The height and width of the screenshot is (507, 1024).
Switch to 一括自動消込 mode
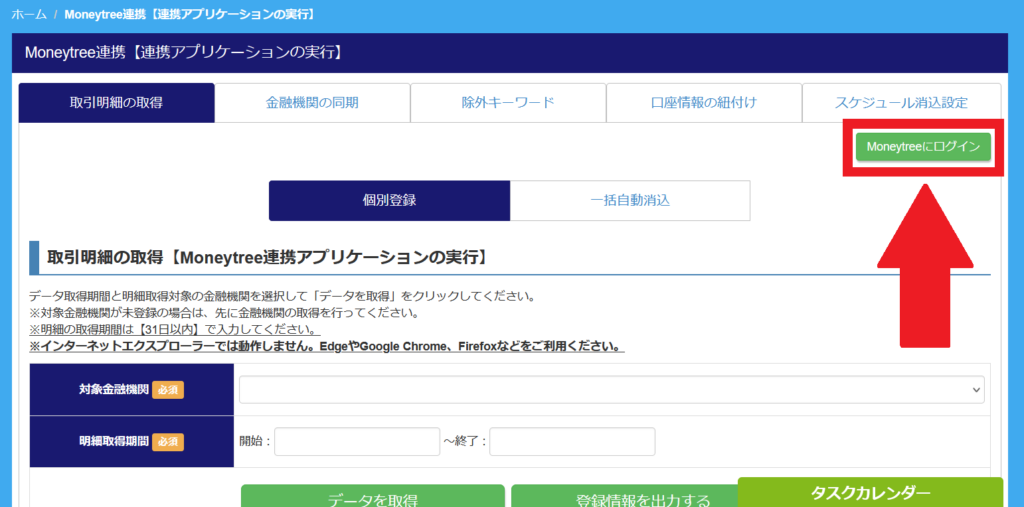point(630,201)
